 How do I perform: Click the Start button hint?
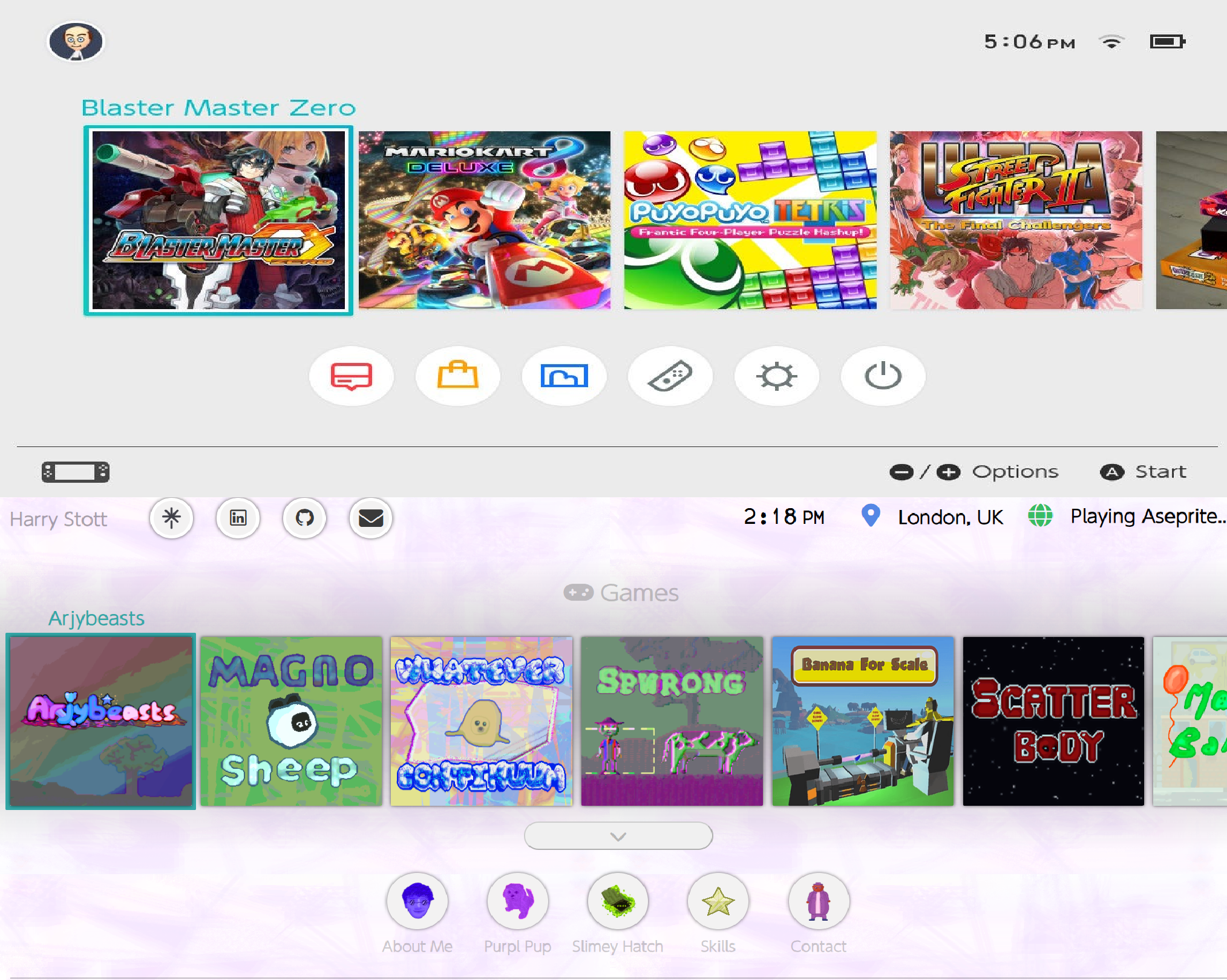(x=1144, y=472)
